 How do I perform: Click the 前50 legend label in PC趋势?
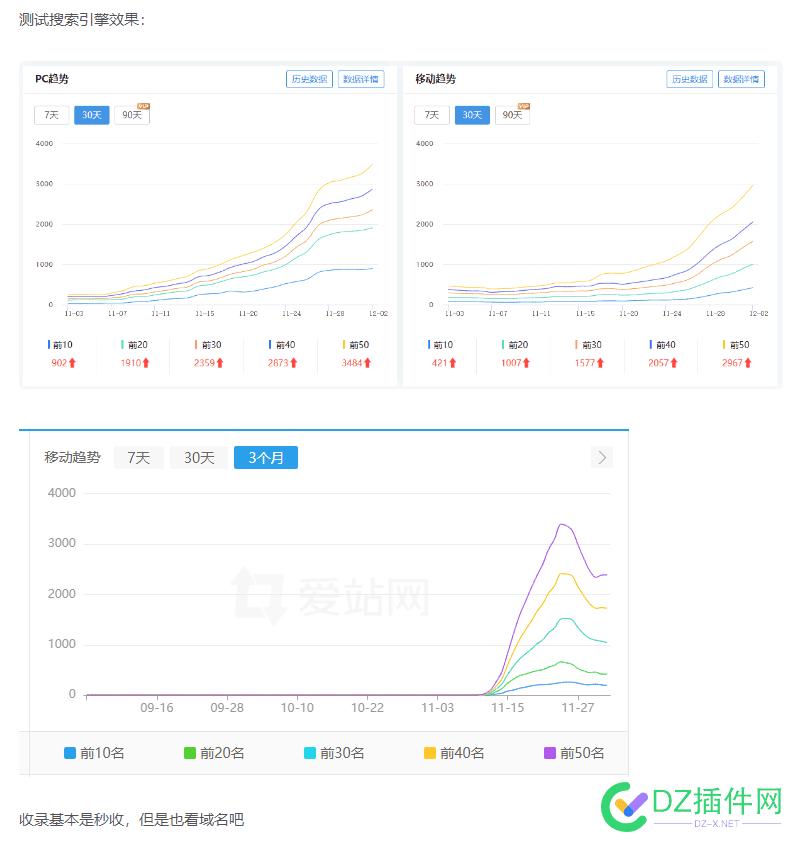(x=359, y=345)
